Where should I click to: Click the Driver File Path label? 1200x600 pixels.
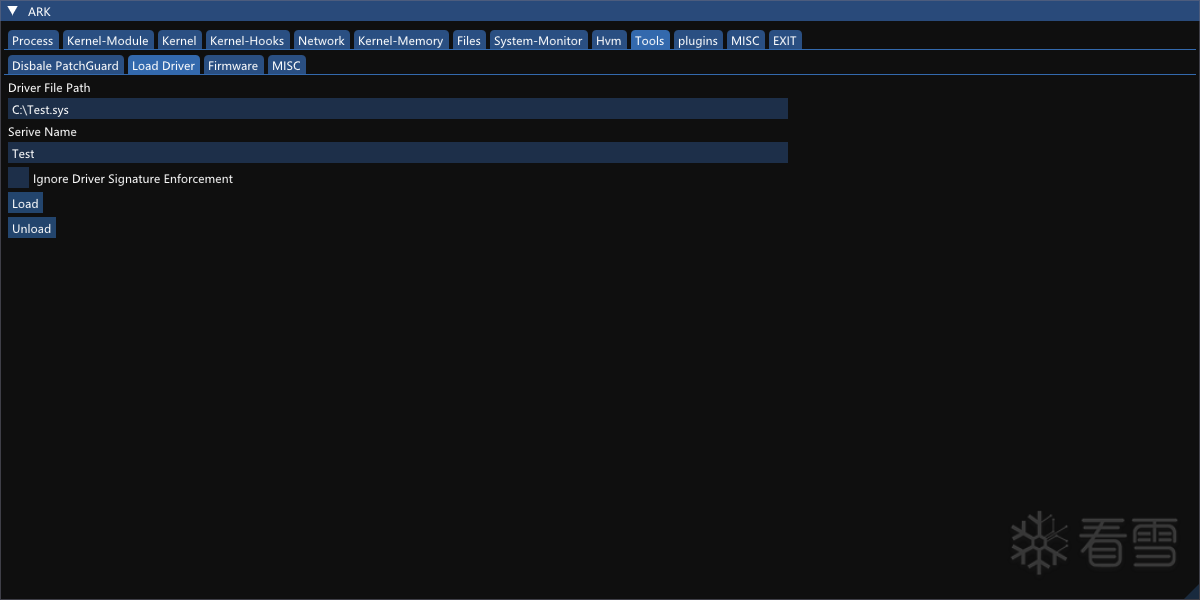(x=50, y=88)
